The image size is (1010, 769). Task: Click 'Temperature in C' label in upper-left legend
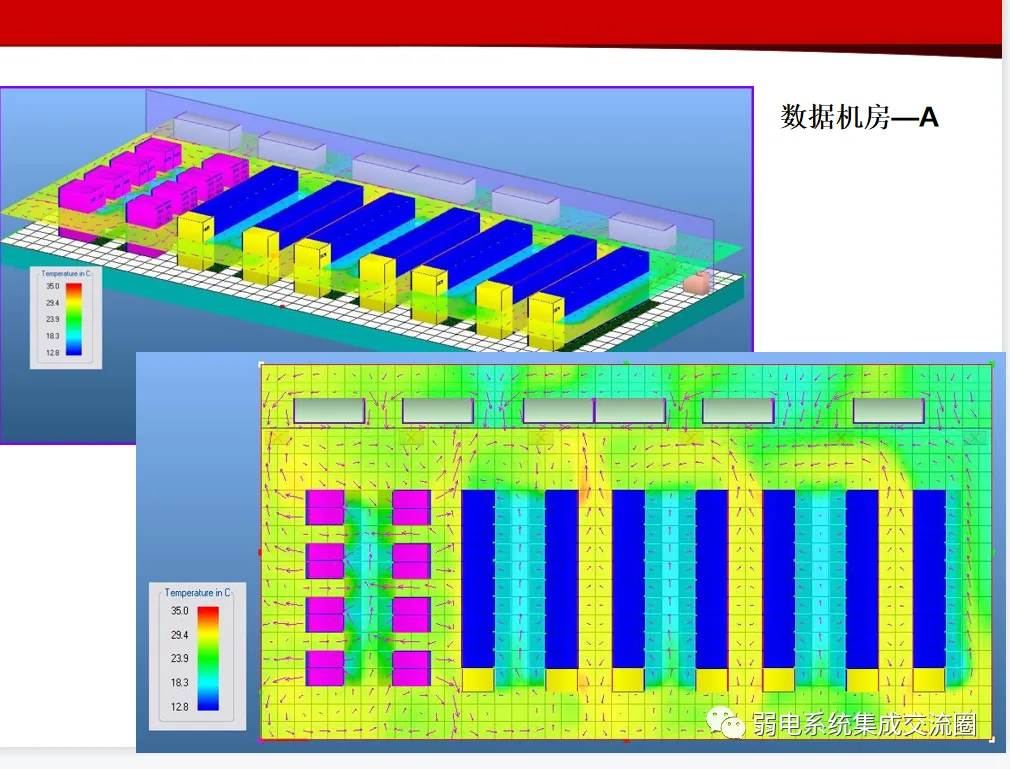coord(66,274)
